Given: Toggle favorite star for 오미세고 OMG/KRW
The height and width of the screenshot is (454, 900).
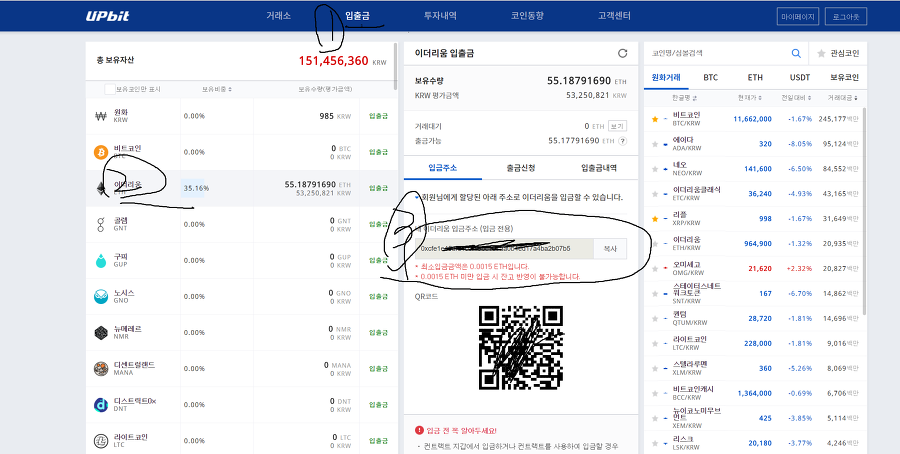Looking at the screenshot, I should [654, 268].
